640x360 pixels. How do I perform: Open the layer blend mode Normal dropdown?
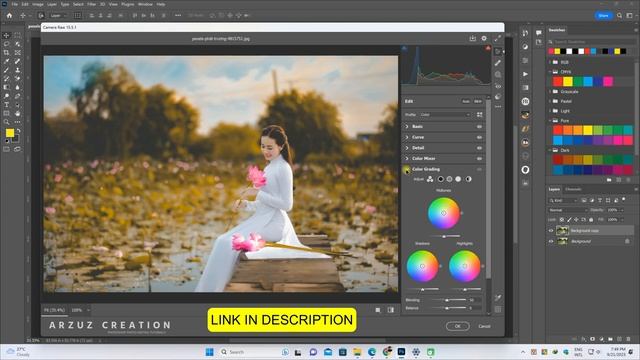point(568,210)
